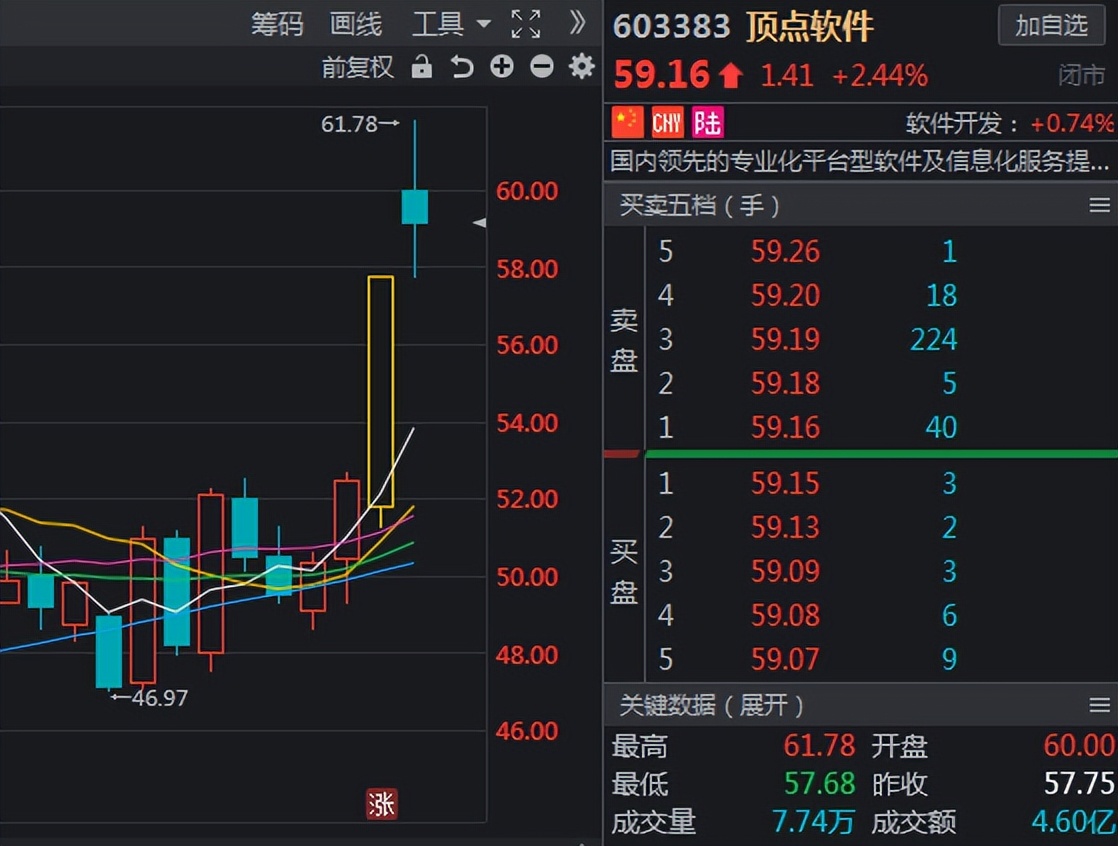Viewport: 1118px width, 846px height.
Task: Select sell level 4 price 59.20
Action: (785, 296)
